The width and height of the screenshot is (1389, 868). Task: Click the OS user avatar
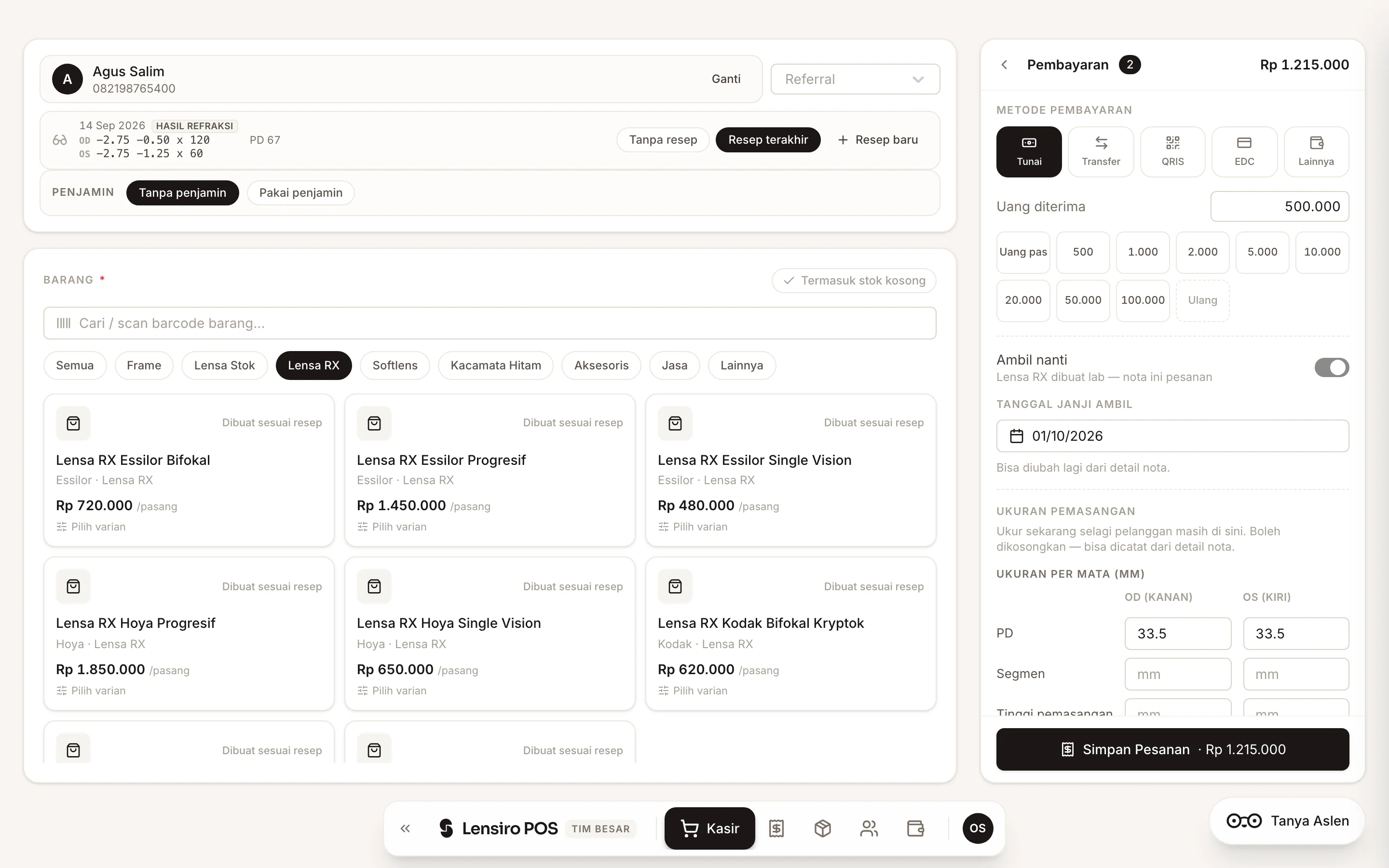(978, 828)
